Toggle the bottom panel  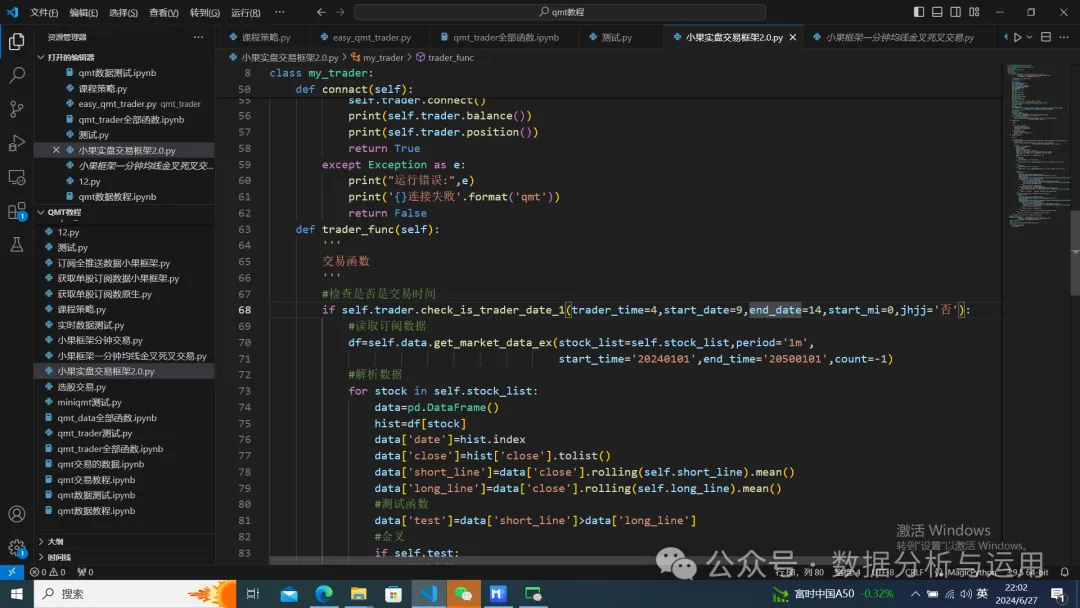(x=937, y=12)
